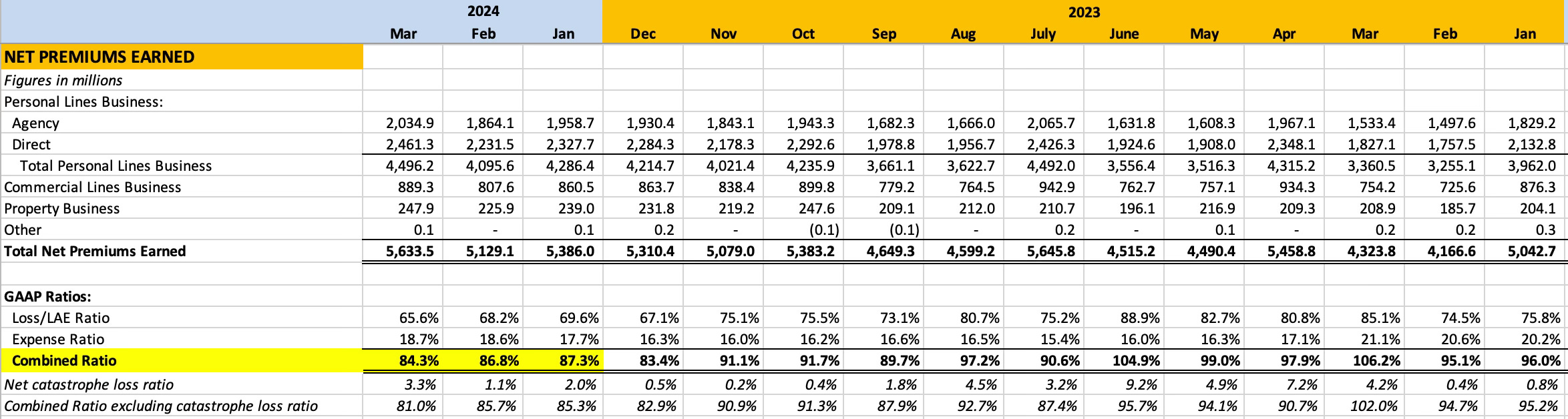This screenshot has width=1568, height=419.
Task: Select highlighted Combined Ratio 86.8%
Action: 499,360
